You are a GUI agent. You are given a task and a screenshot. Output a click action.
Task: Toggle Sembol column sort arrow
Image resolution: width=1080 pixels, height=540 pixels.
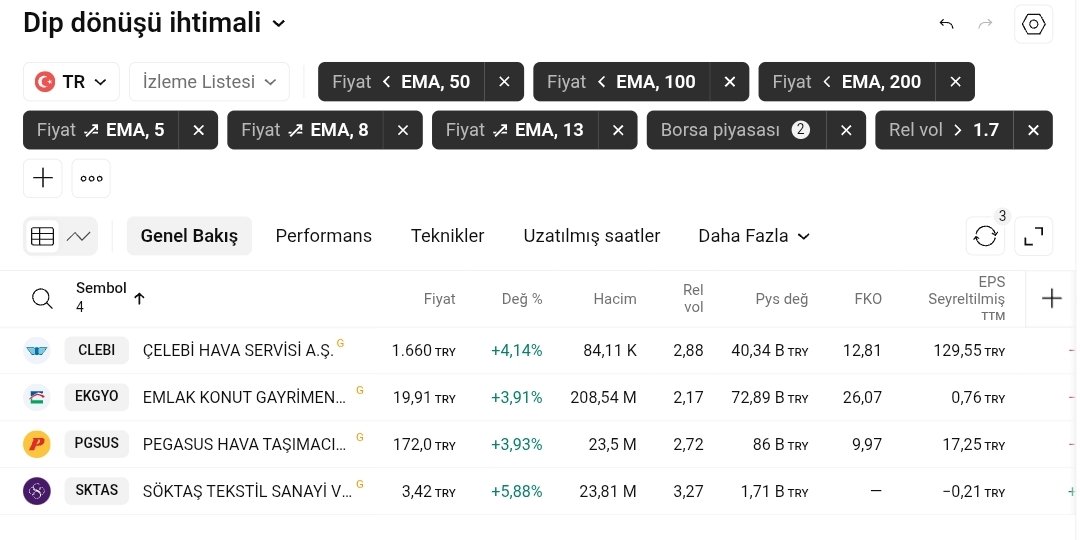(139, 298)
